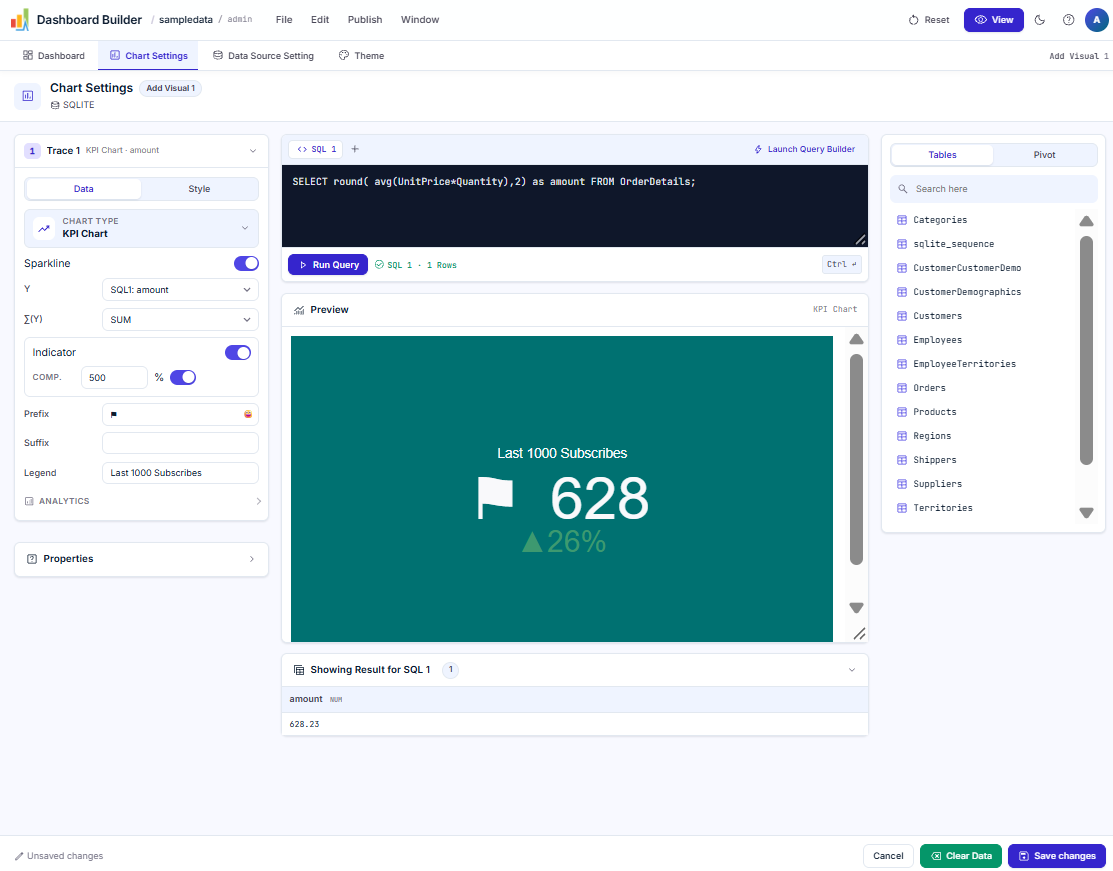Click the KPI chart type trend icon
Viewport: 1113px width, 871px height.
tap(44, 228)
